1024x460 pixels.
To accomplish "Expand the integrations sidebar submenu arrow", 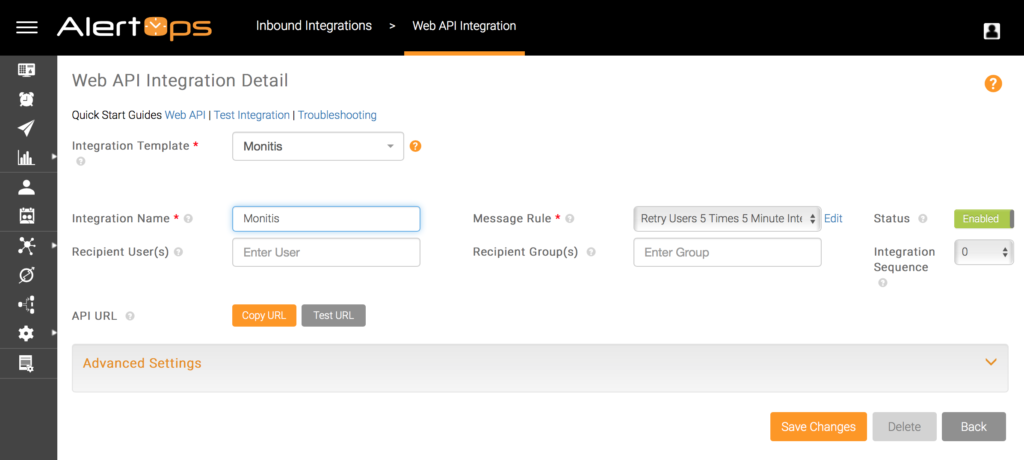I will 54,246.
